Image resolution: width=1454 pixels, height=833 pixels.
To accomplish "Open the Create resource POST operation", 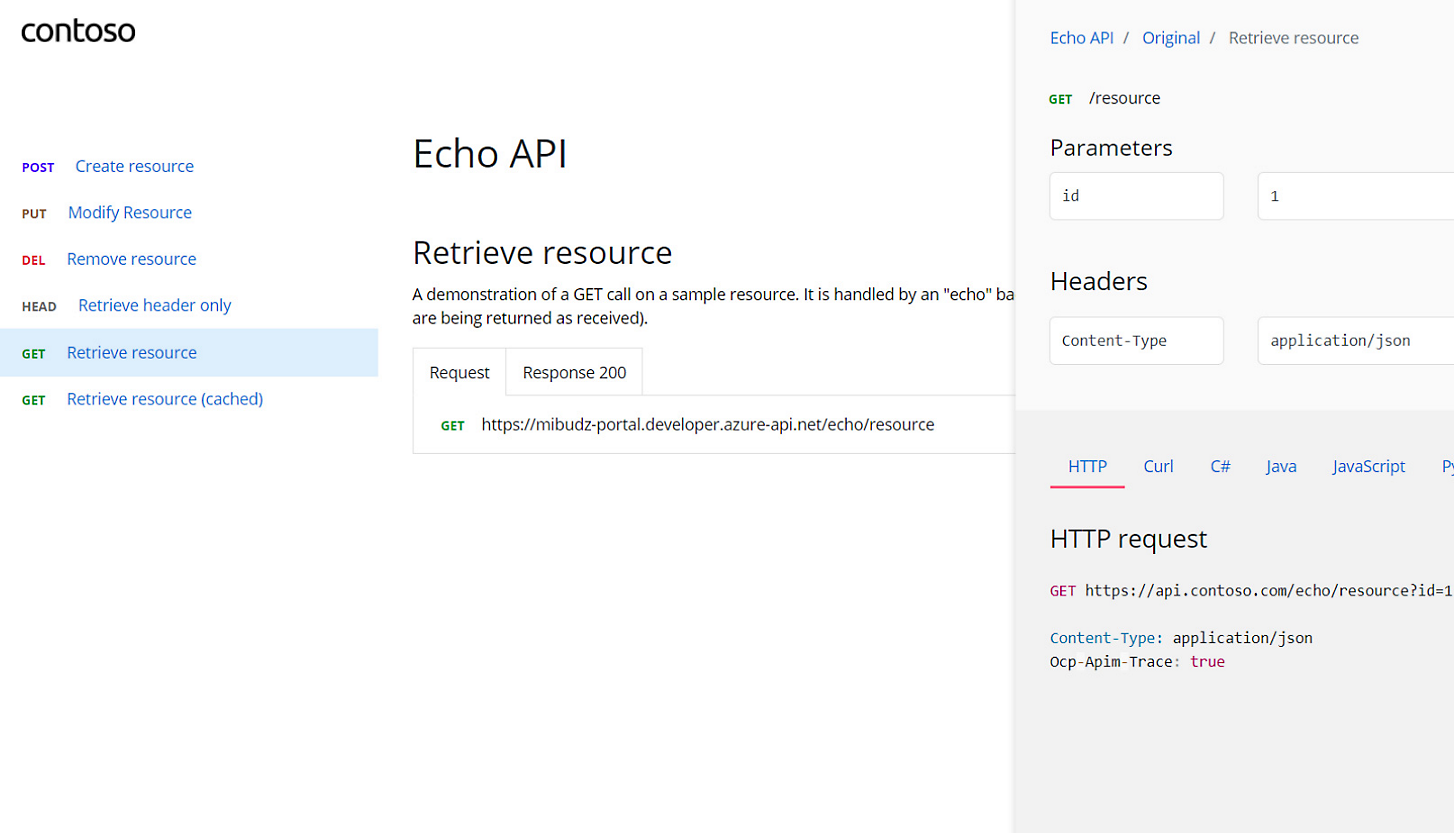I will [134, 166].
